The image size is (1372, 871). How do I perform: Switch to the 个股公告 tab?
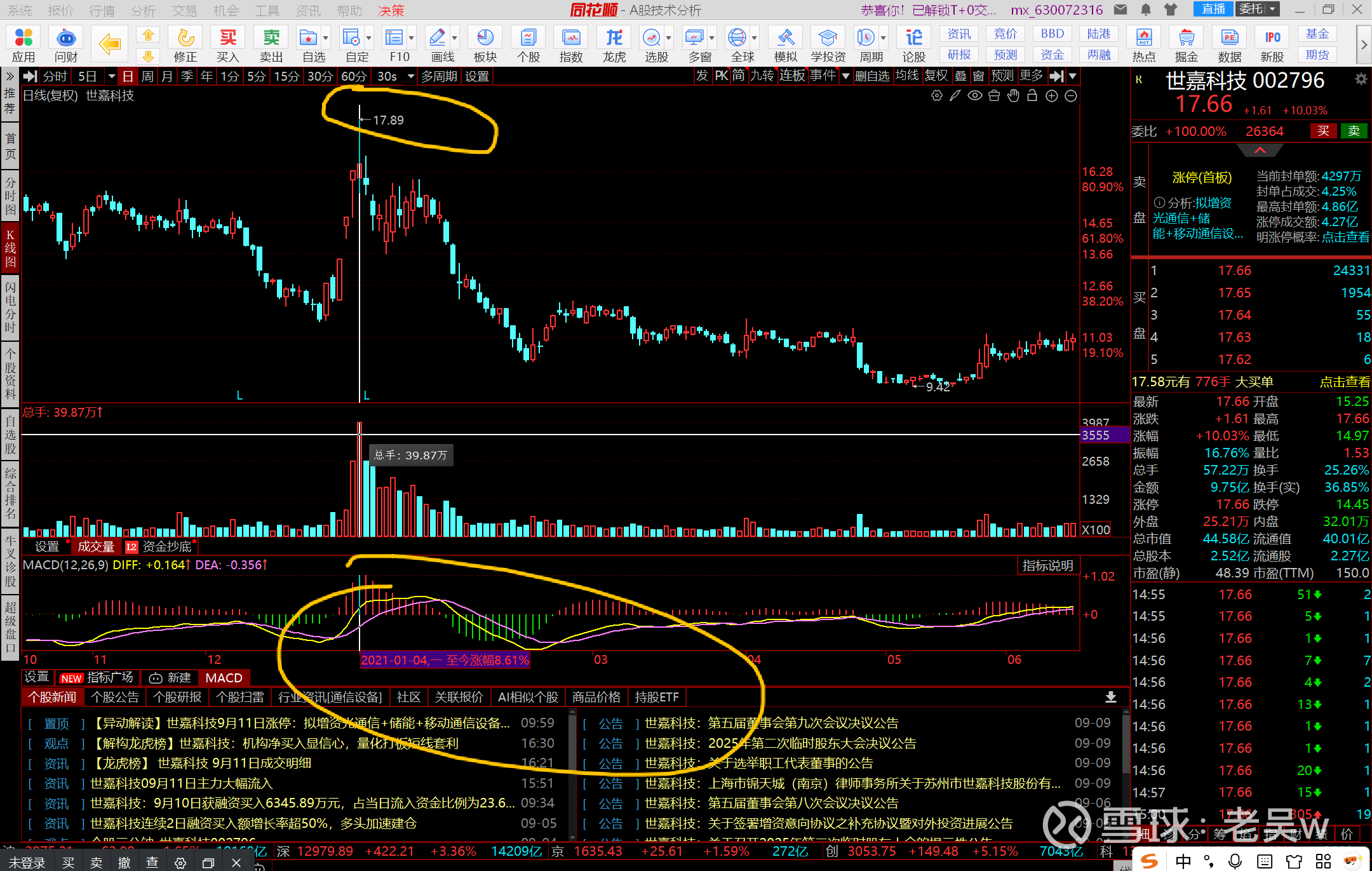point(115,697)
